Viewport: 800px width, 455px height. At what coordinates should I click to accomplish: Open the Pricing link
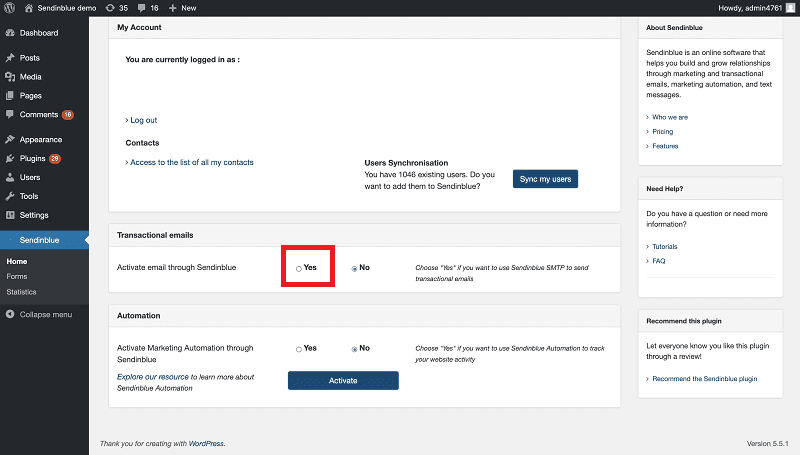click(662, 132)
